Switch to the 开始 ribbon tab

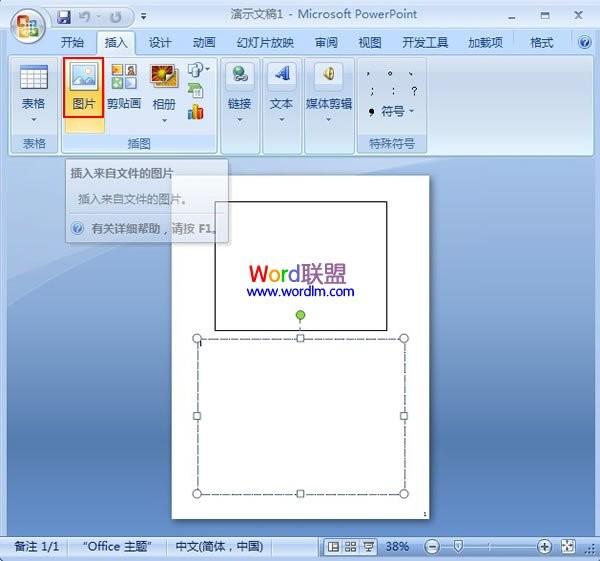point(72,42)
